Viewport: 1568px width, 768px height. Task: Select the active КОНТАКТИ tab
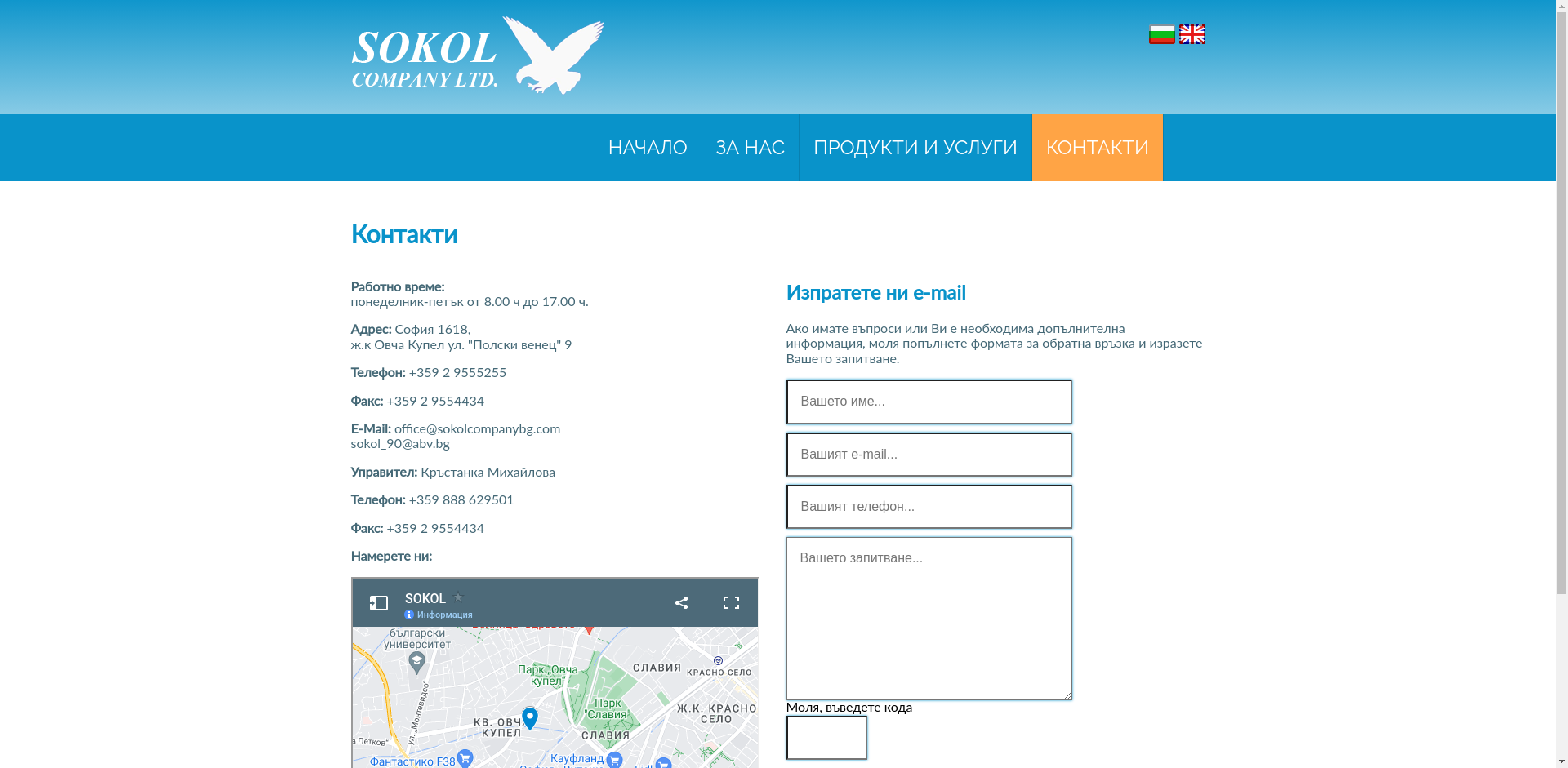[1097, 148]
